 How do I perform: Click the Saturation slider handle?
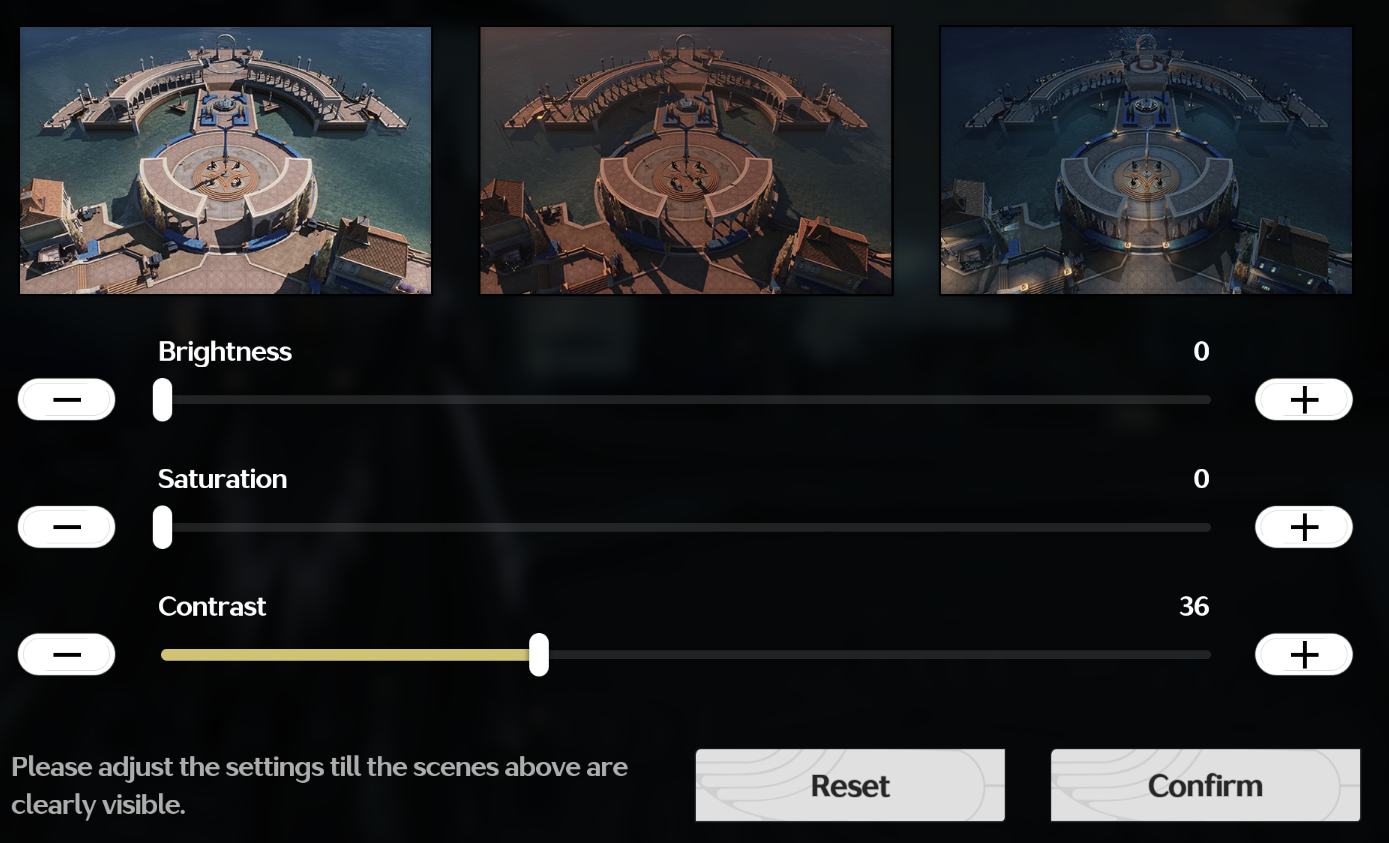click(x=162, y=527)
